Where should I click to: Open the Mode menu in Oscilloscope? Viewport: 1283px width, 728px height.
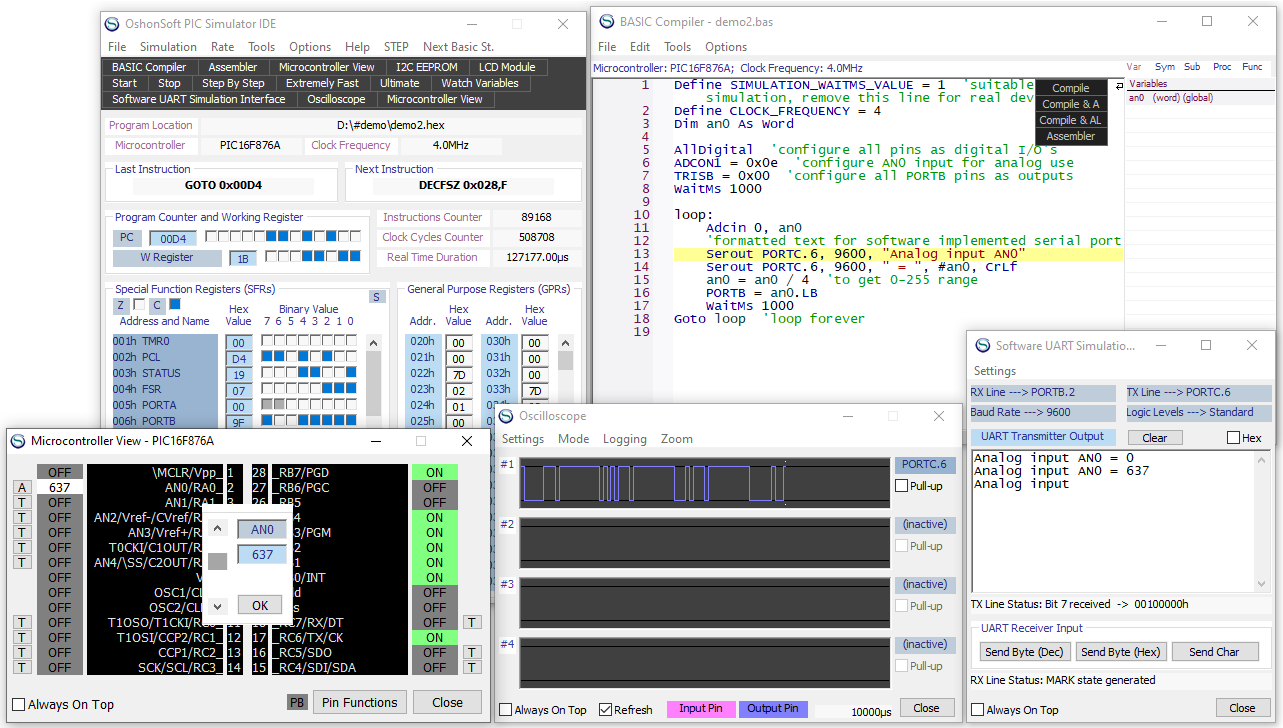pos(574,439)
